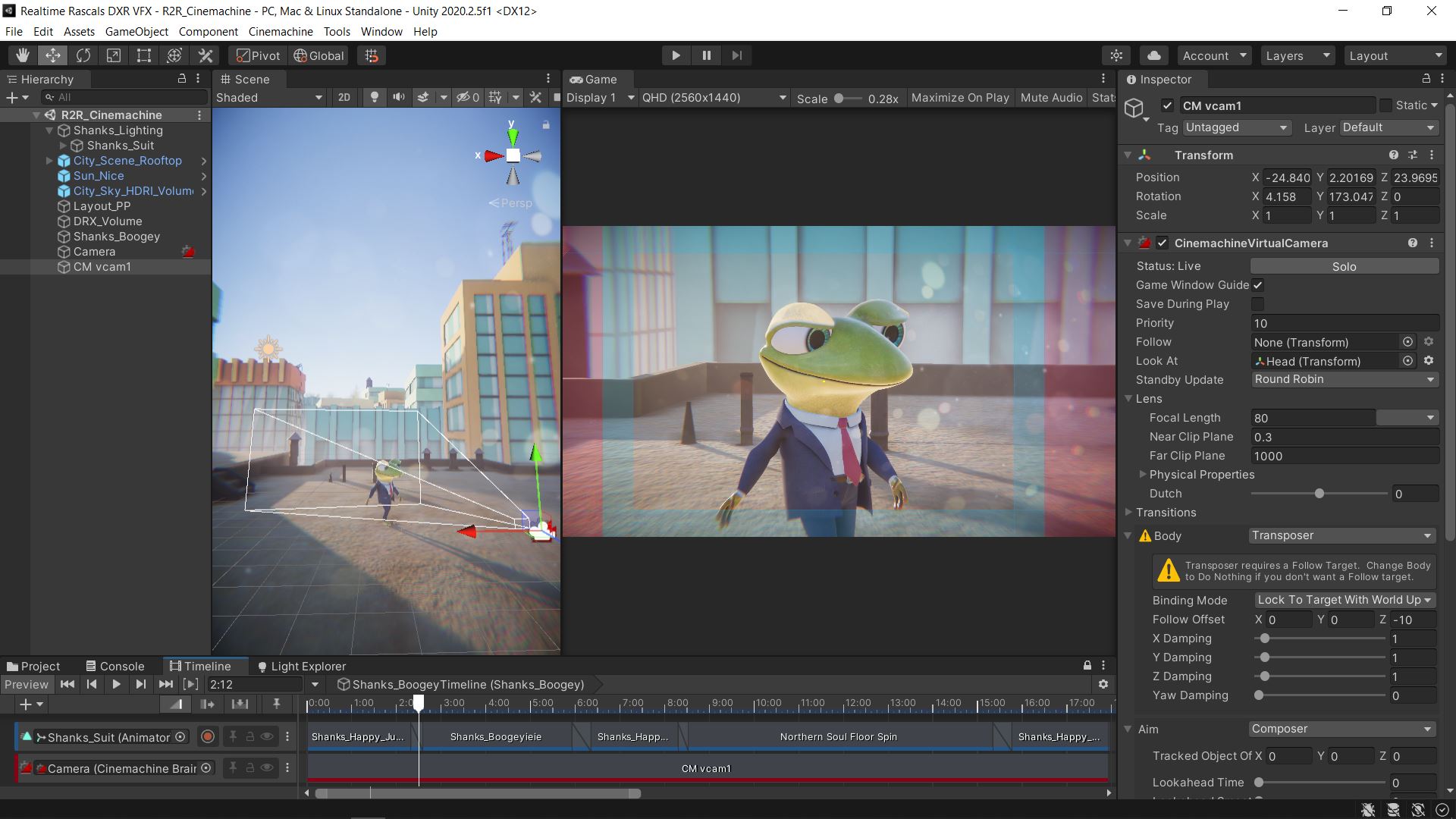Toggle Pivot handle position
Viewport: 1456px width, 819px height.
[x=258, y=55]
